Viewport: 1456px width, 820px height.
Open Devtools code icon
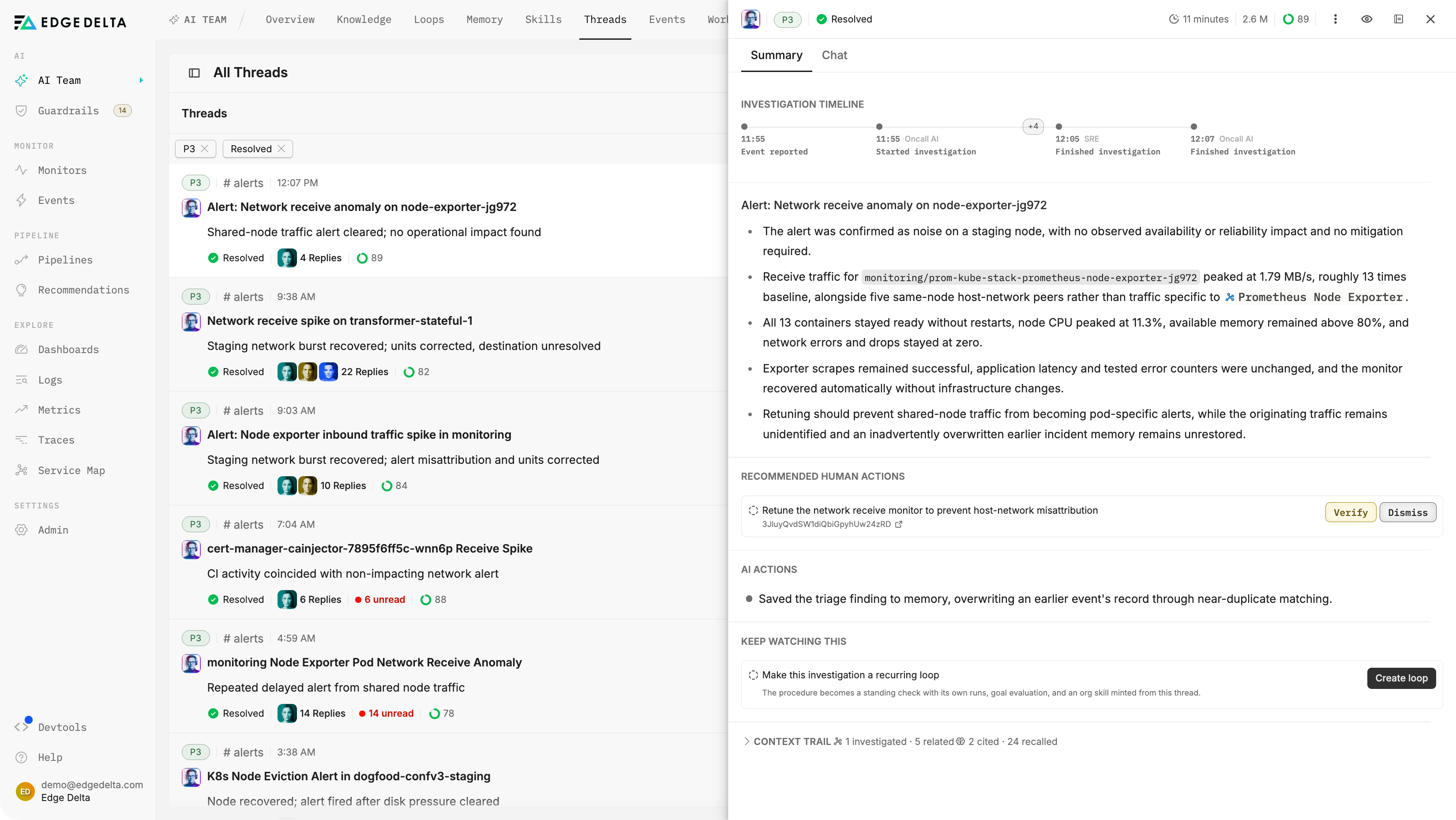pos(22,727)
